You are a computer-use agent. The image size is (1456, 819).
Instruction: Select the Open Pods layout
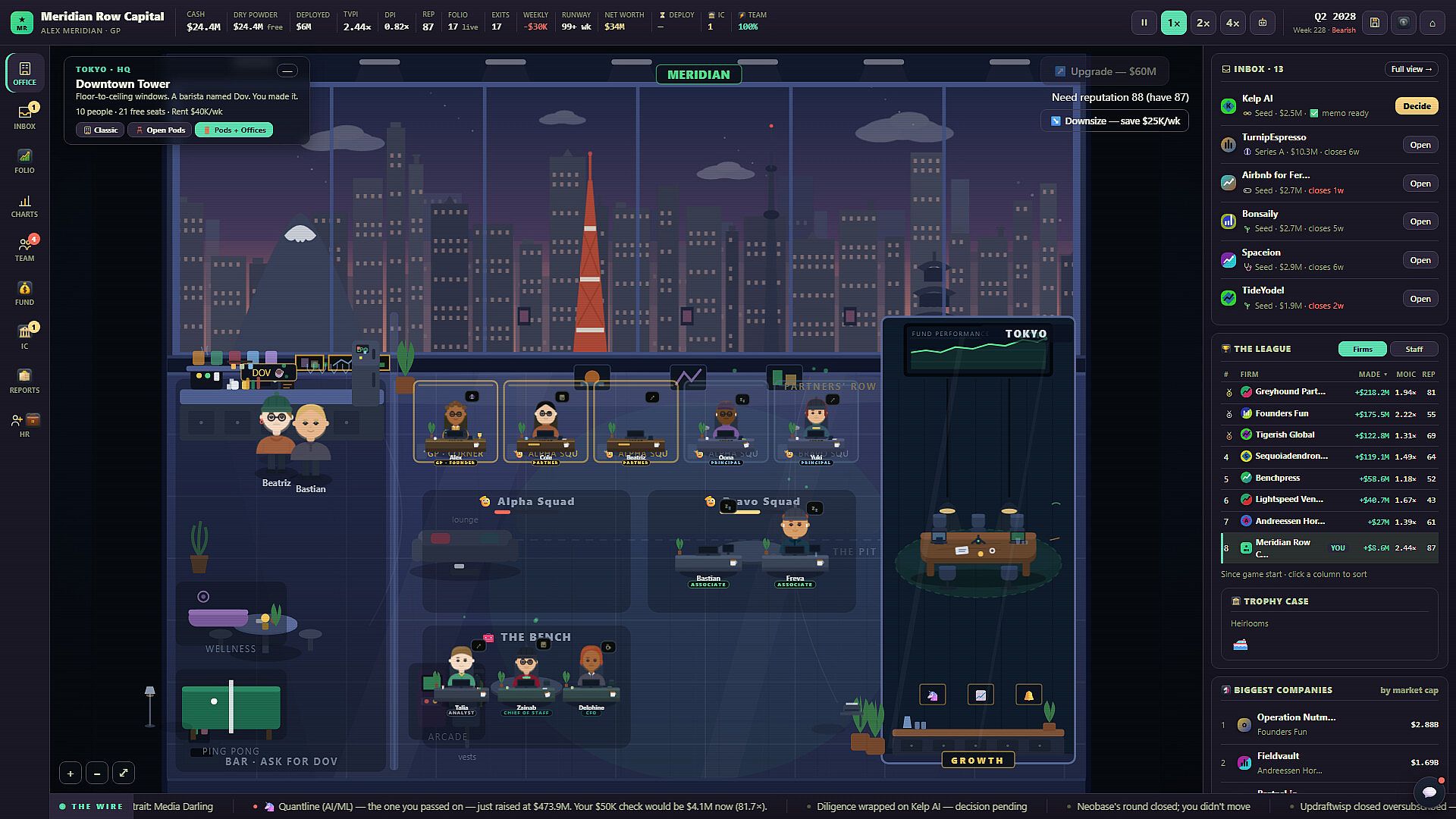[160, 130]
